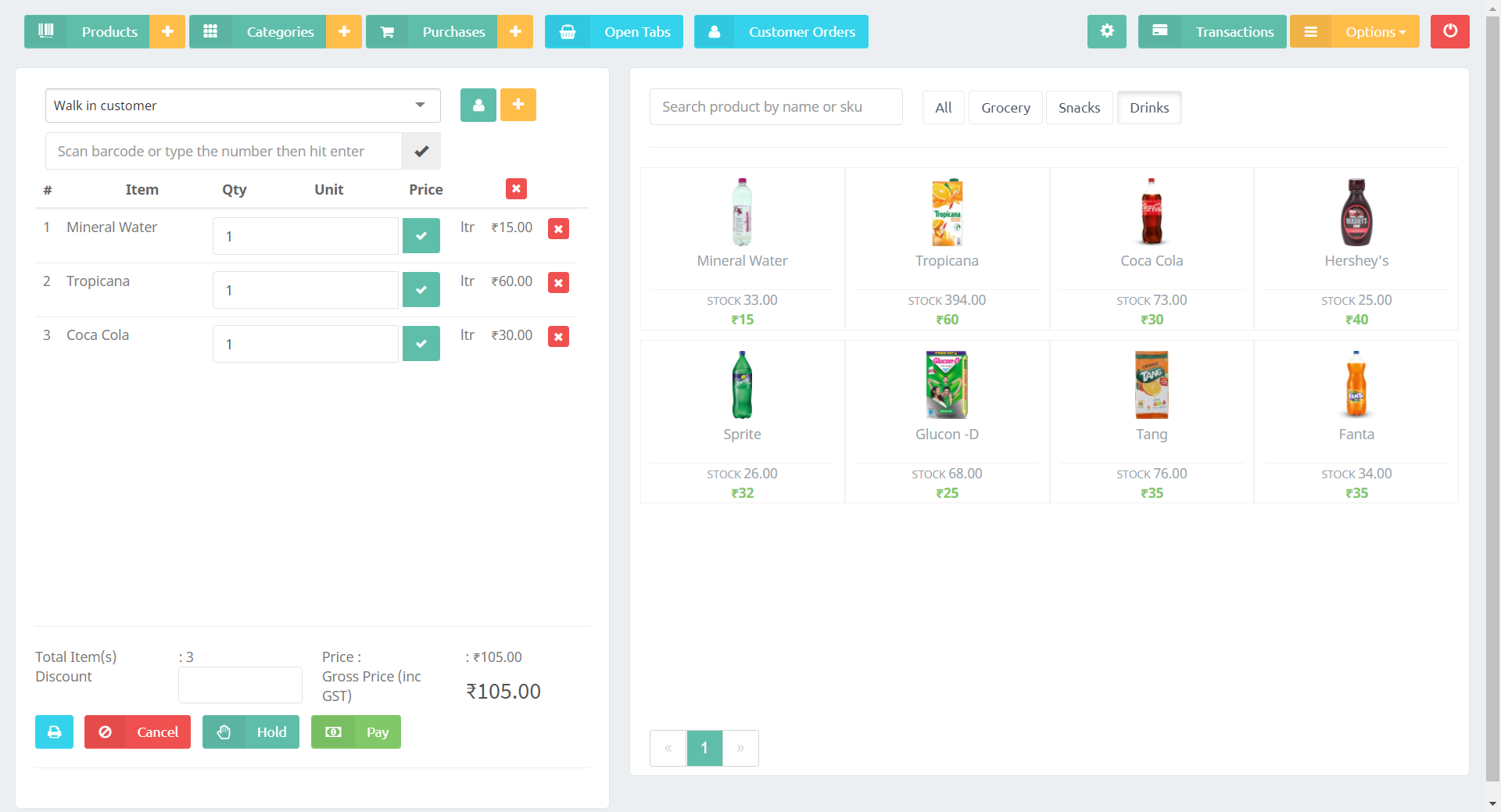
Task: Open the Categories list
Action: [258, 32]
